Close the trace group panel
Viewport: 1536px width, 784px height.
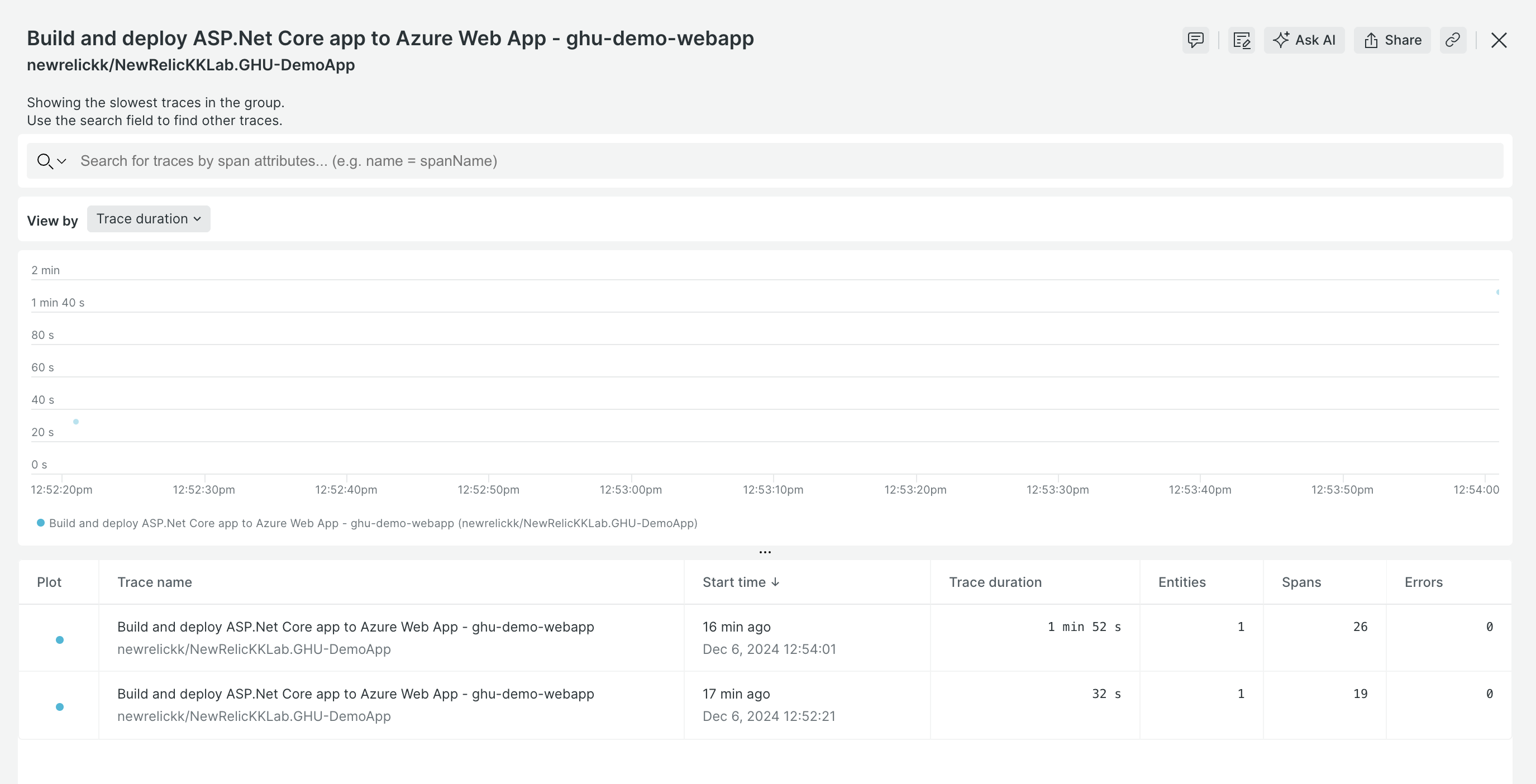click(1499, 40)
